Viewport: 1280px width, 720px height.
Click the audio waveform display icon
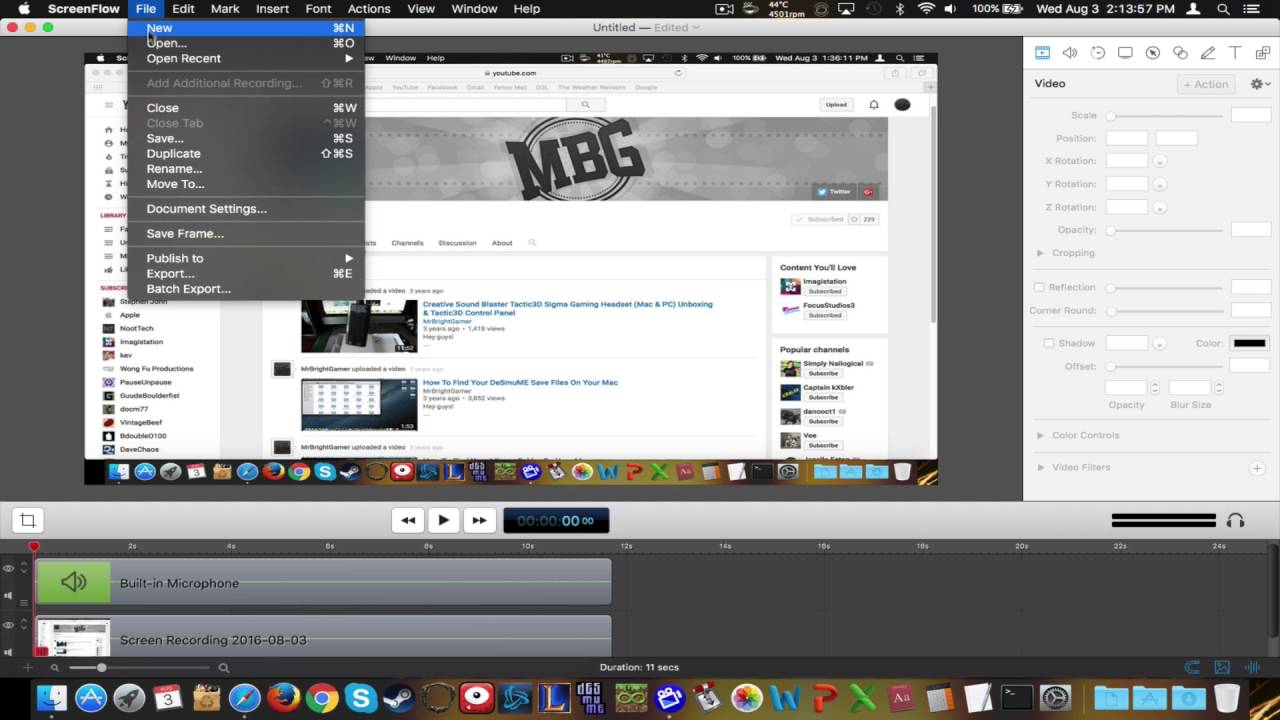(x=1251, y=667)
